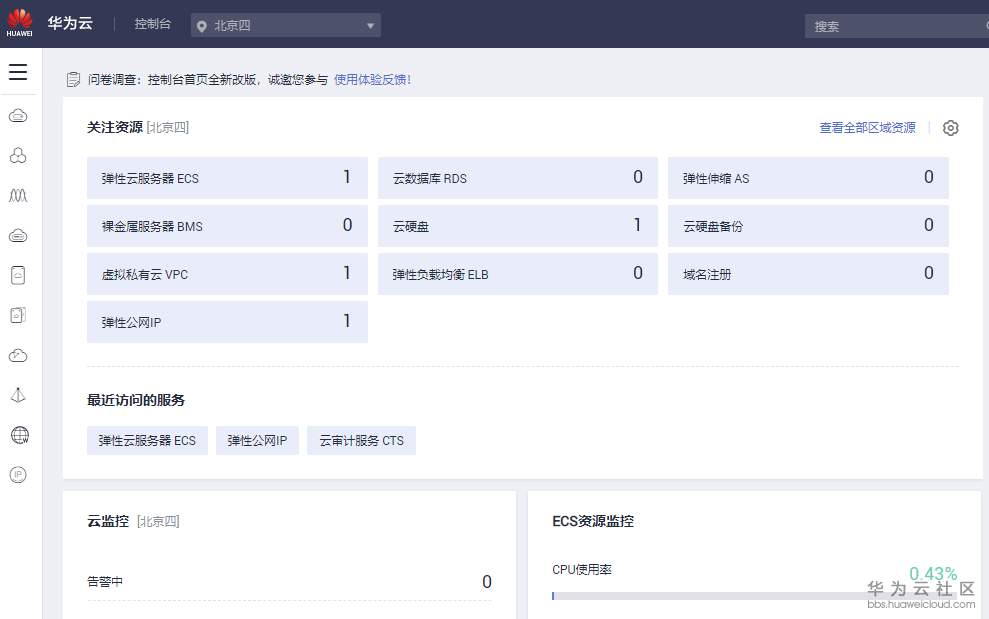The height and width of the screenshot is (619, 989).
Task: Click the Huawei logo
Action: point(19,23)
